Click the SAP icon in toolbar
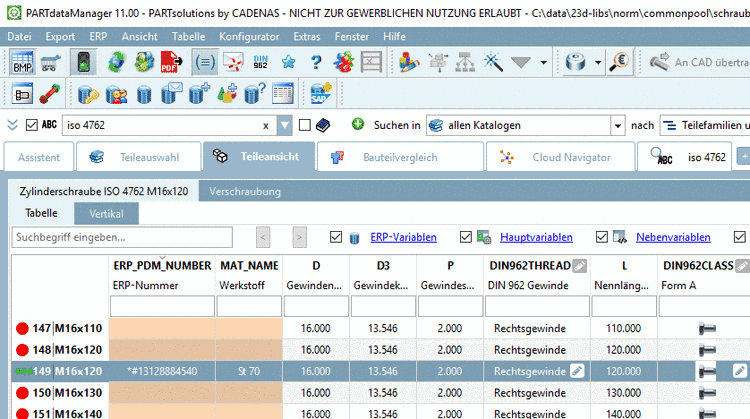The width and height of the screenshot is (750, 419). click(321, 95)
